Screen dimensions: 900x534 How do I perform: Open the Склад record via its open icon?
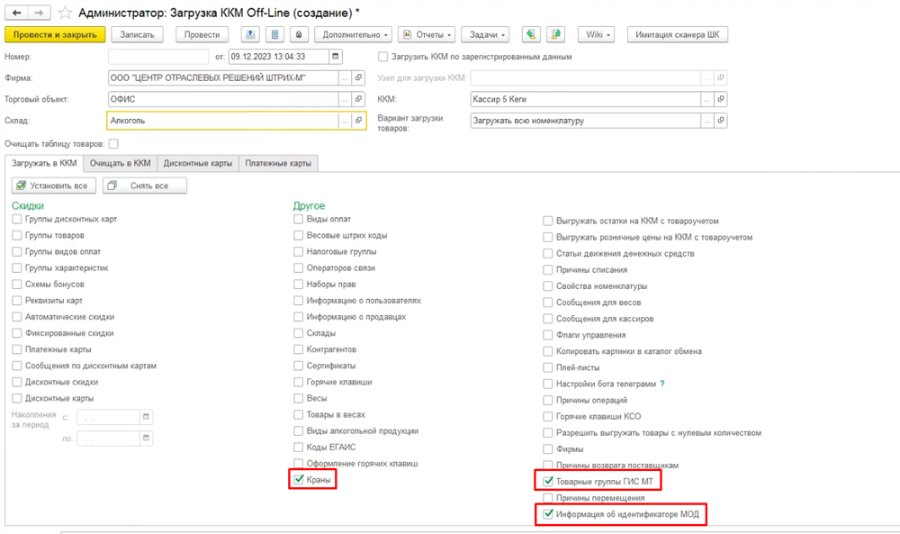(358, 121)
